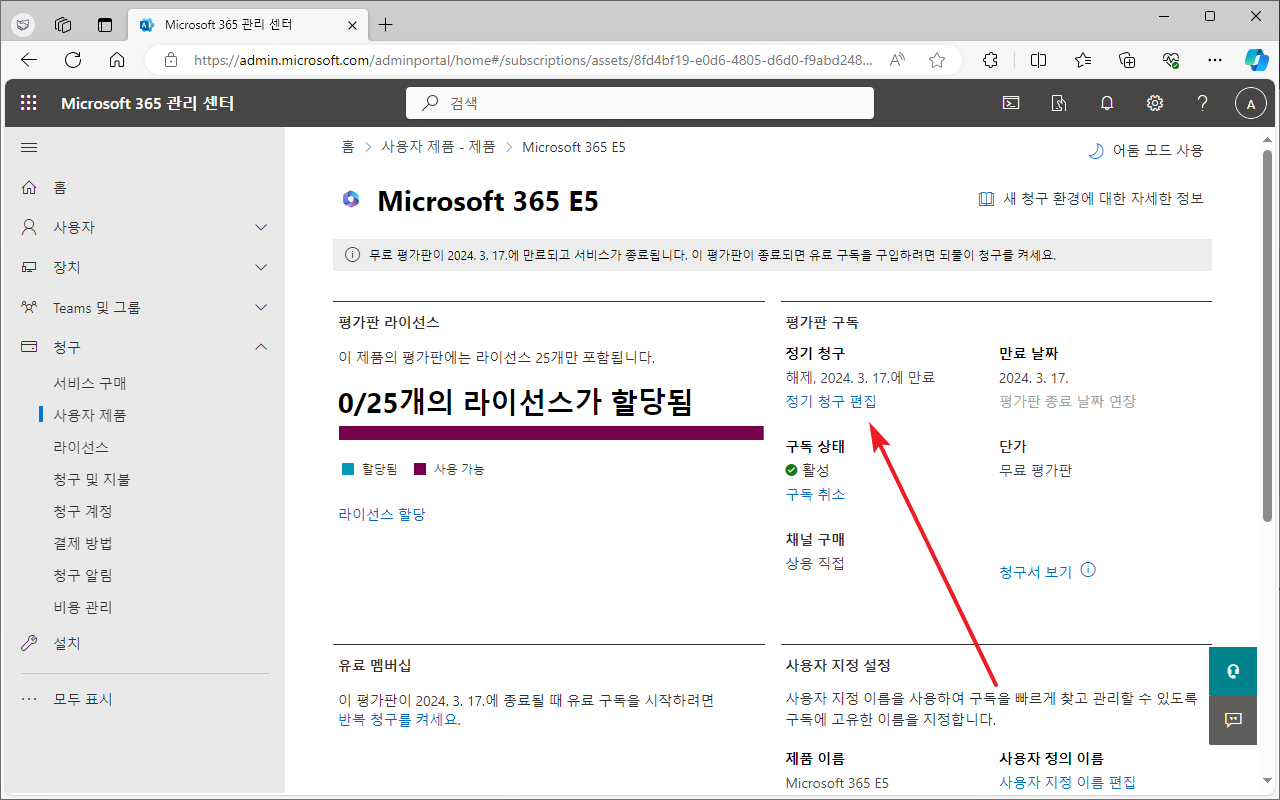Open the browser favorites list icon
The height and width of the screenshot is (800, 1280).
click(x=1084, y=60)
